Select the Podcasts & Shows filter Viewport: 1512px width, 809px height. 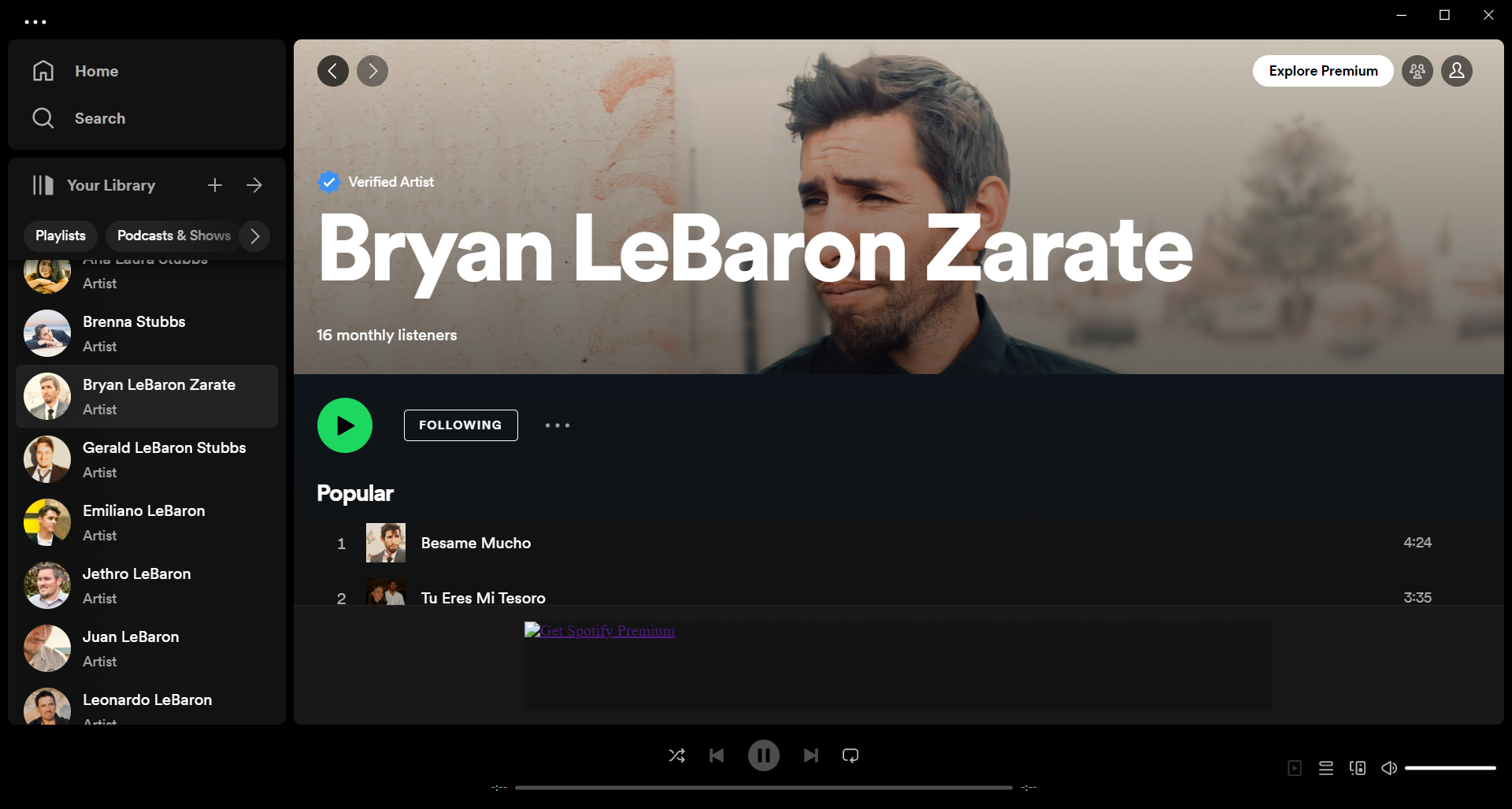point(174,236)
